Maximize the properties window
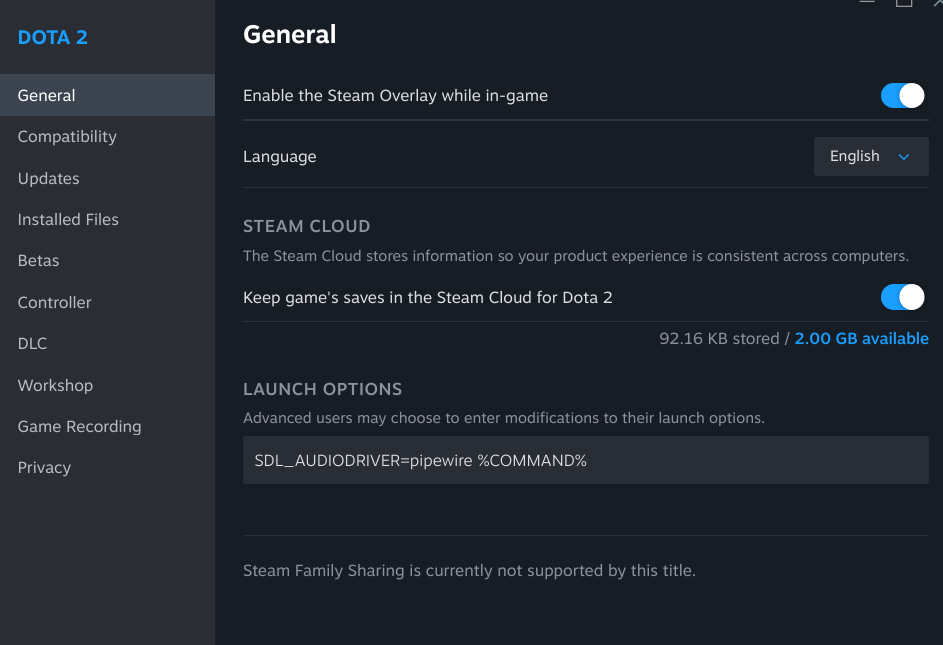 pyautogui.click(x=903, y=2)
